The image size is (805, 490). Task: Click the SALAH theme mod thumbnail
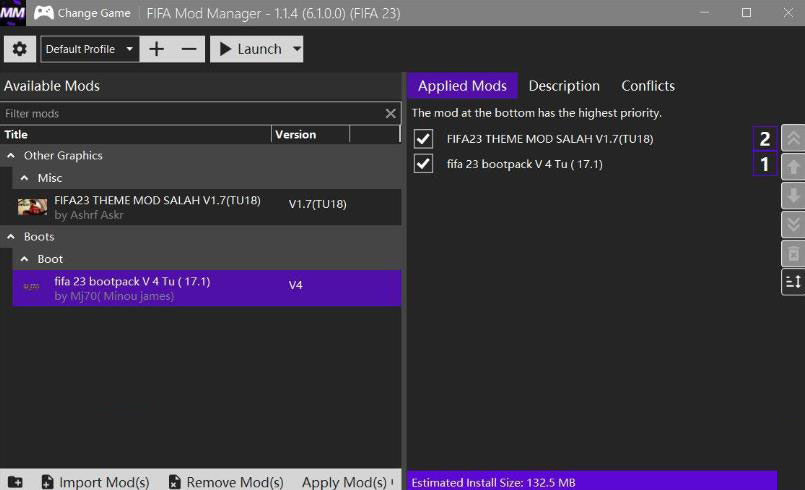(32, 207)
